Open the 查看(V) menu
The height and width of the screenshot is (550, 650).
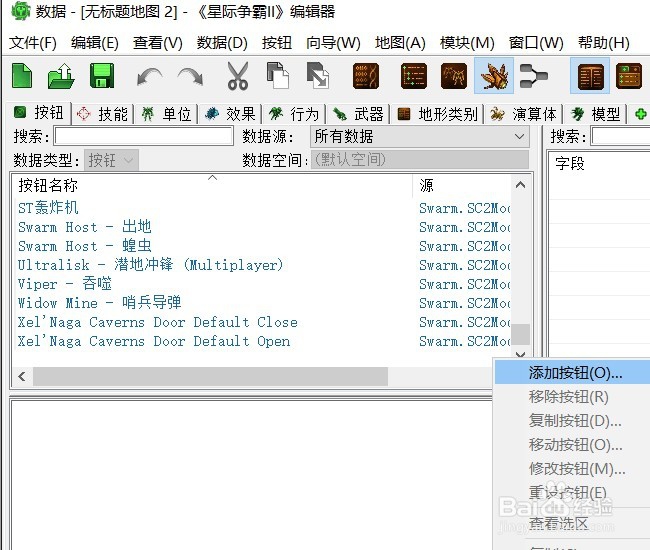point(158,43)
